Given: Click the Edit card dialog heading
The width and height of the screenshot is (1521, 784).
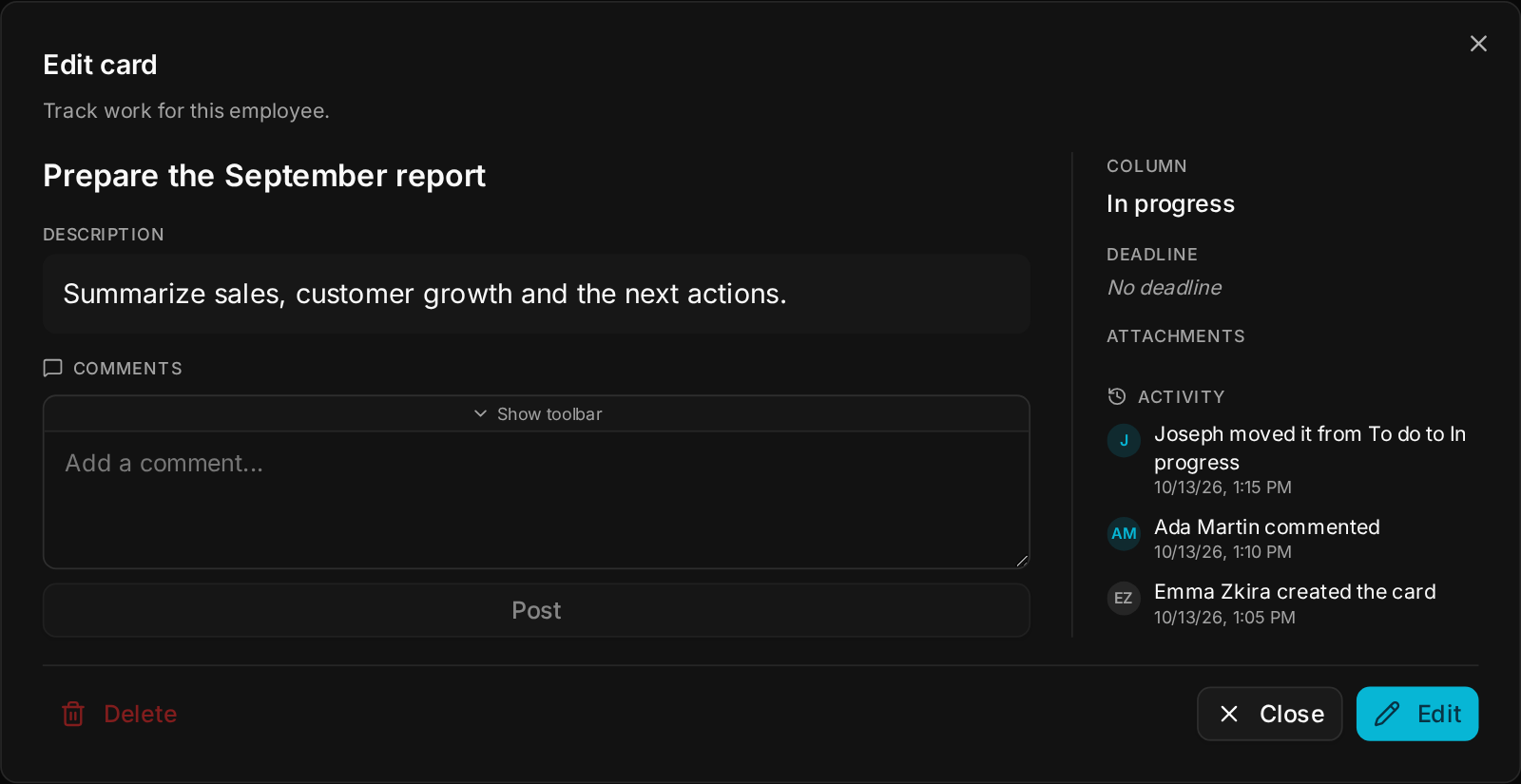Looking at the screenshot, I should [x=100, y=65].
